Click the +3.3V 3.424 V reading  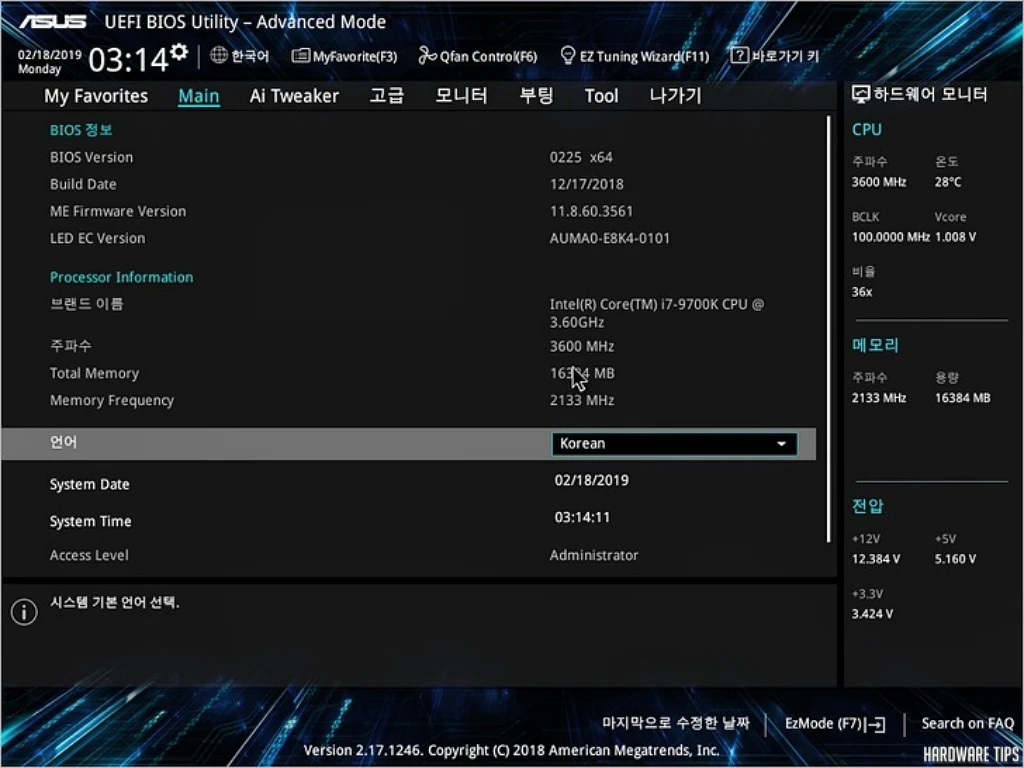872,614
